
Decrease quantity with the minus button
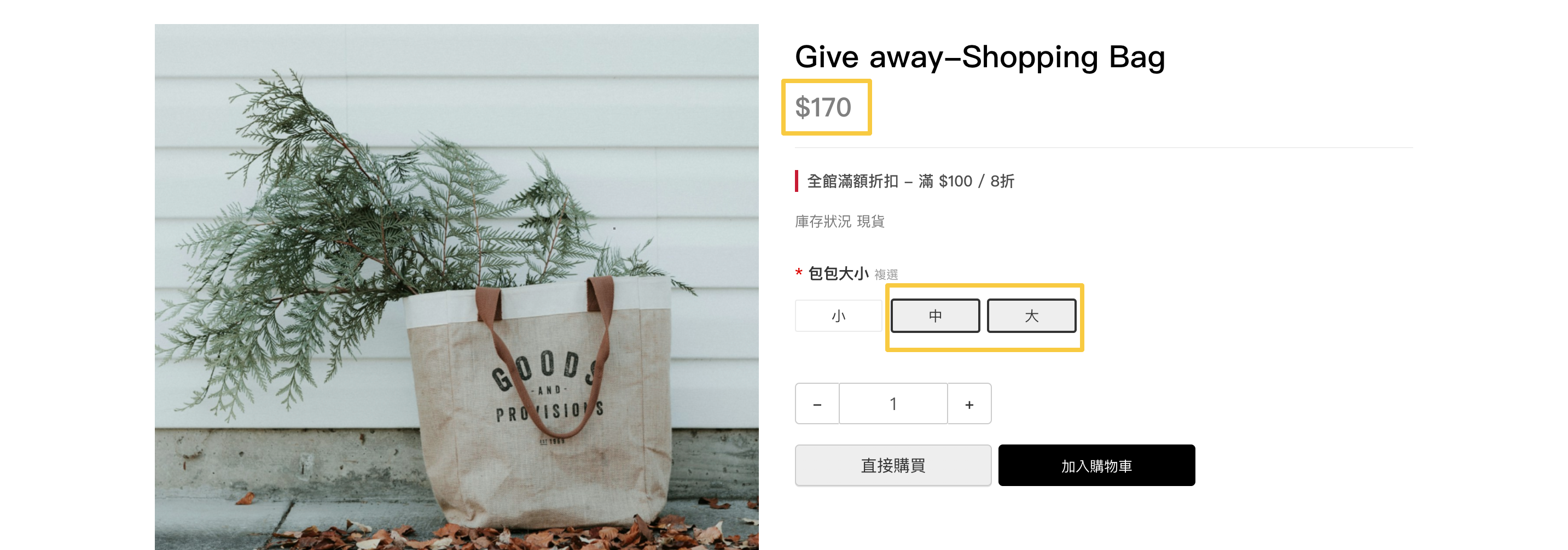[817, 403]
